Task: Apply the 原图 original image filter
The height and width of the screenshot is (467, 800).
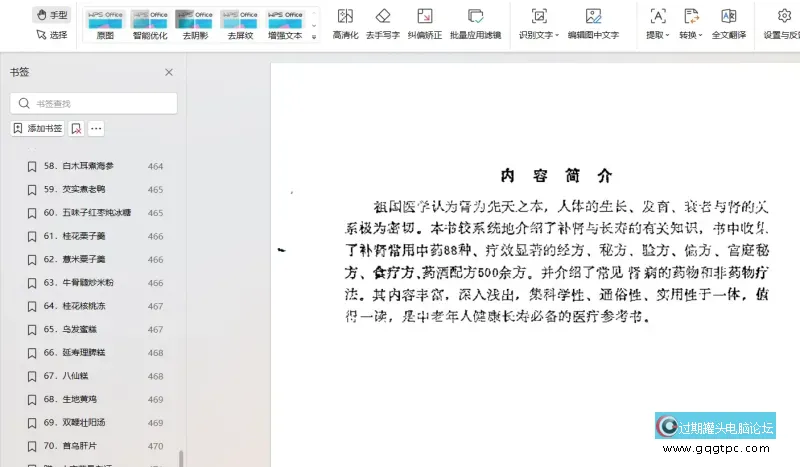Action: click(x=105, y=25)
